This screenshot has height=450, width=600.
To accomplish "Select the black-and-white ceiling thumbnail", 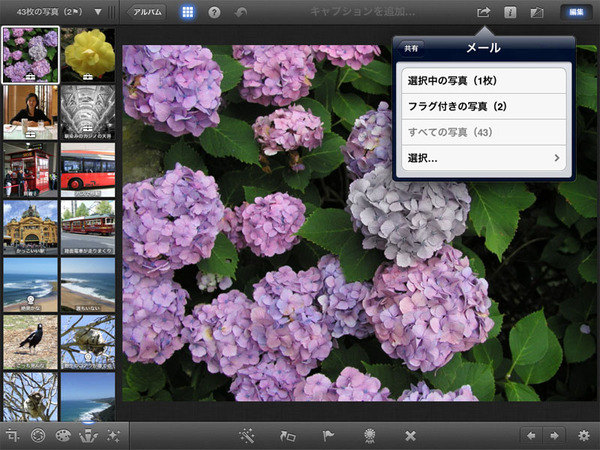I will coord(88,112).
